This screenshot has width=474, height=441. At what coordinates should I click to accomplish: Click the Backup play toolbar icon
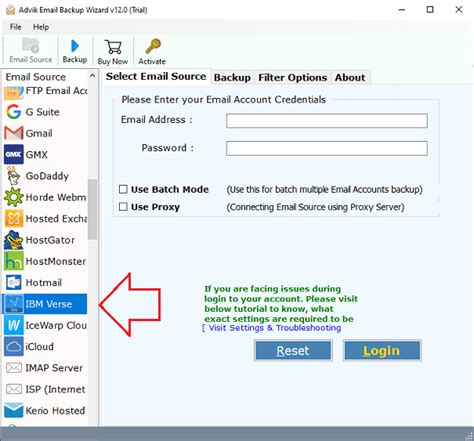tap(75, 46)
